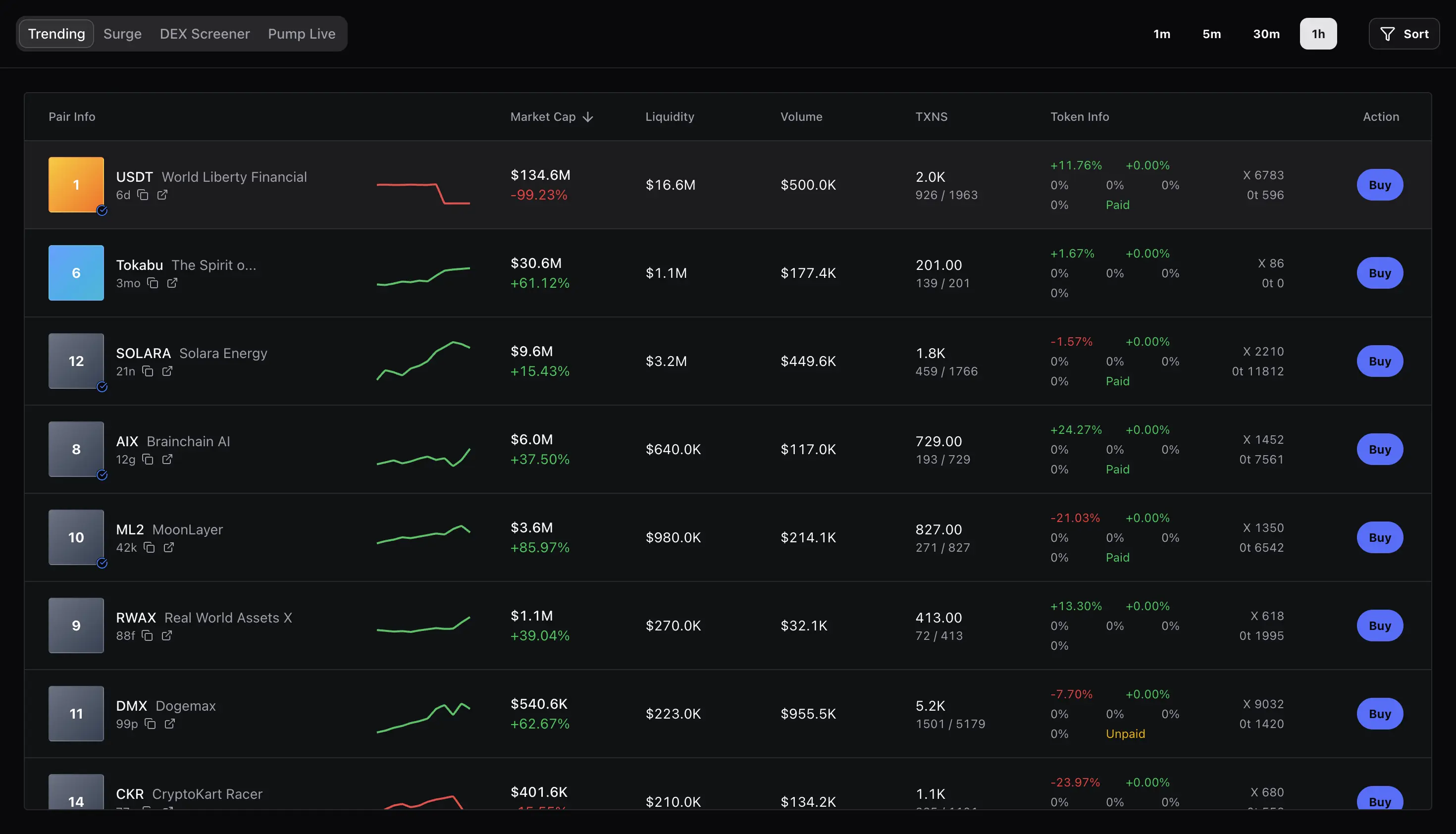Copy the SOLARA contract address
This screenshot has width=1456, height=834.
[149, 371]
